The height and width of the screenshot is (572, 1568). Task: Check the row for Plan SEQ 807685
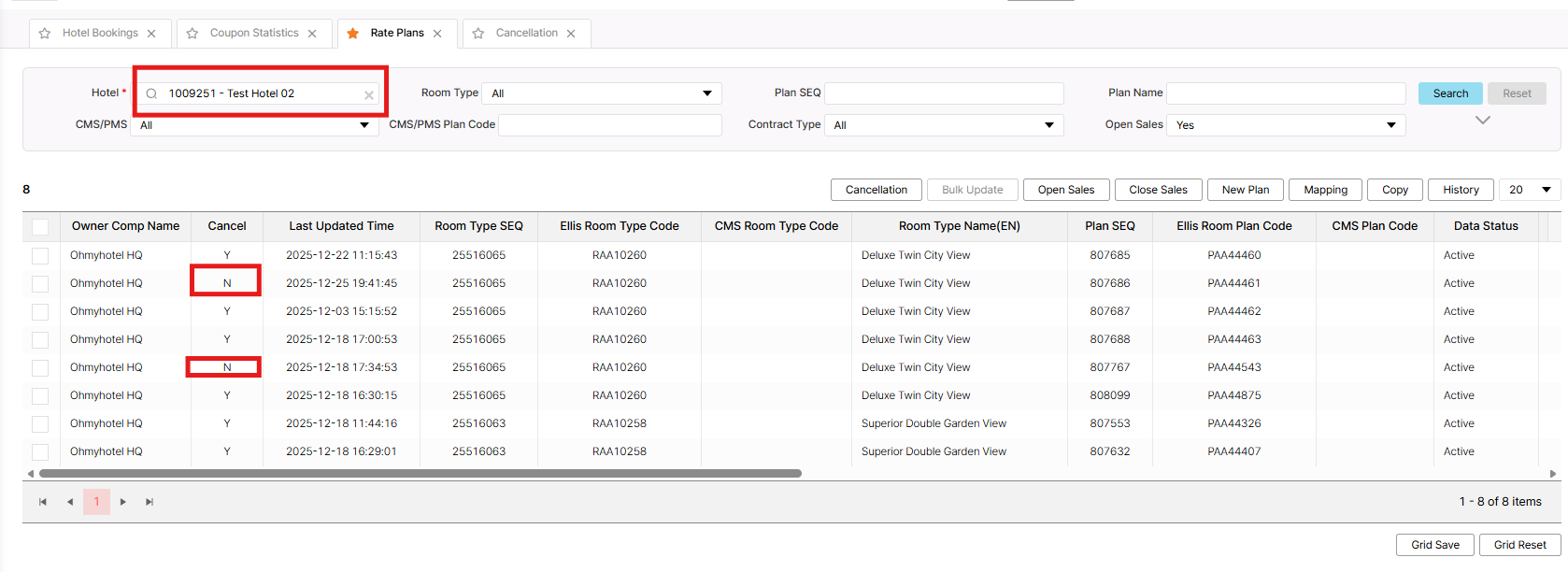40,255
